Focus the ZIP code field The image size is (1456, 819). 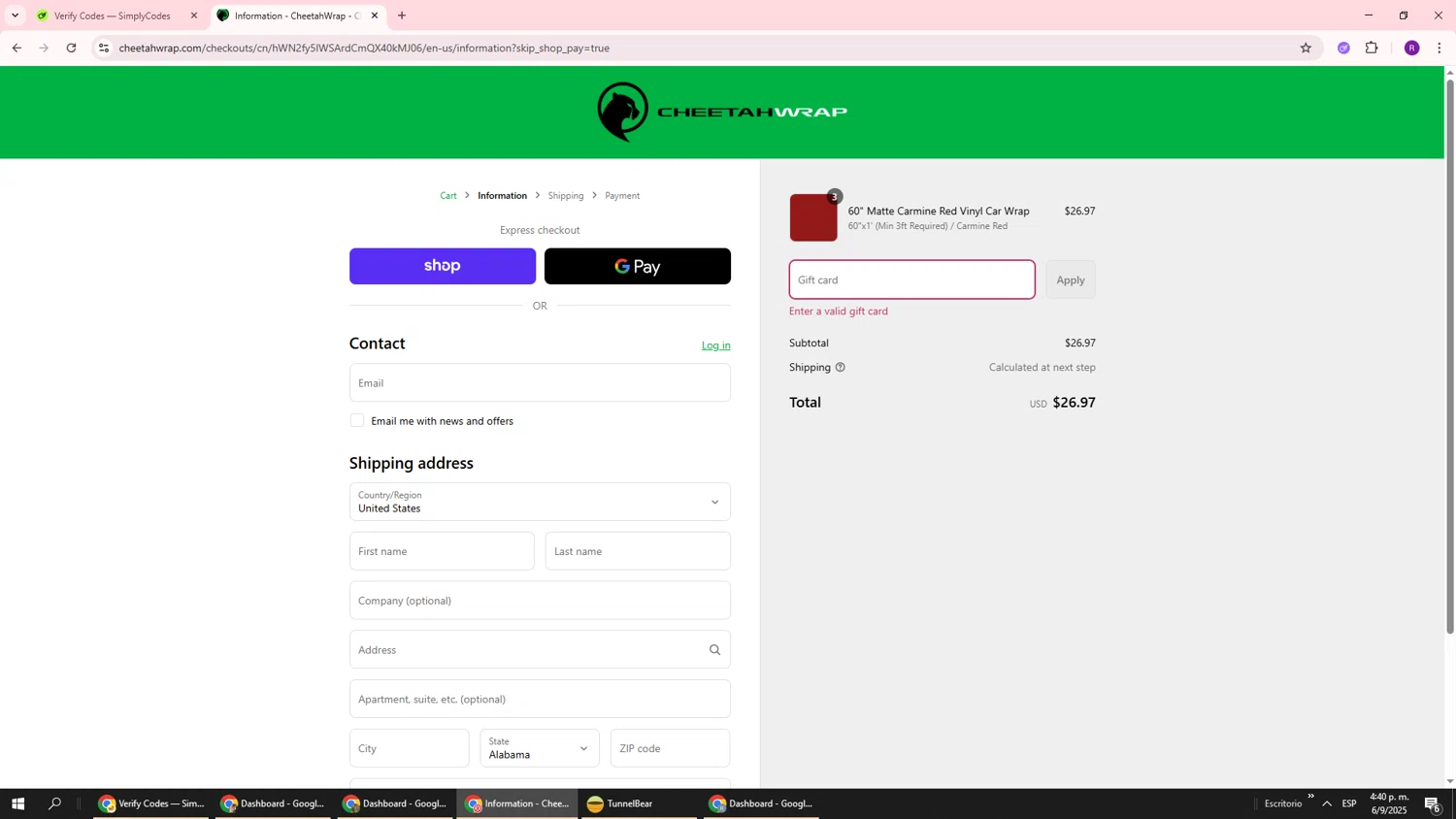pyautogui.click(x=671, y=748)
